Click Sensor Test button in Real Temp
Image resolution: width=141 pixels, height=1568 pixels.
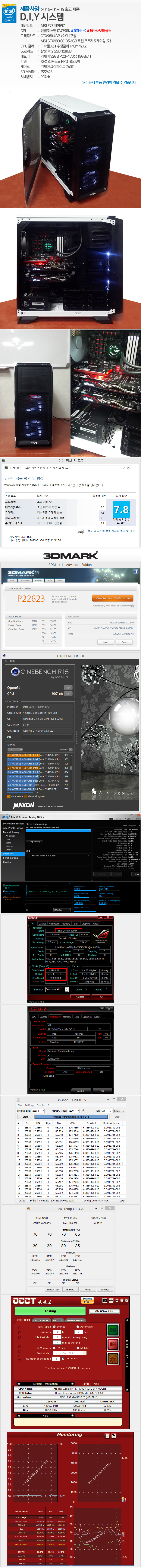click(53, 1289)
